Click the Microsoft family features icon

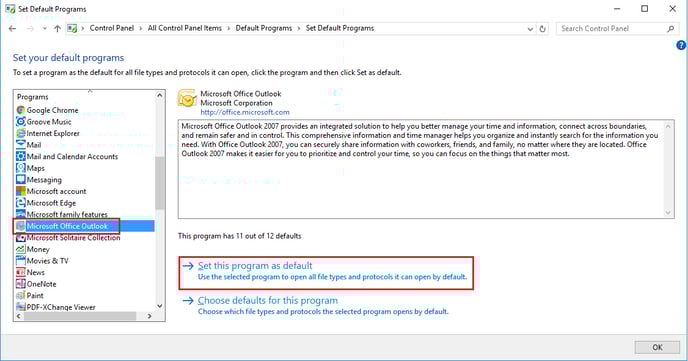point(21,214)
